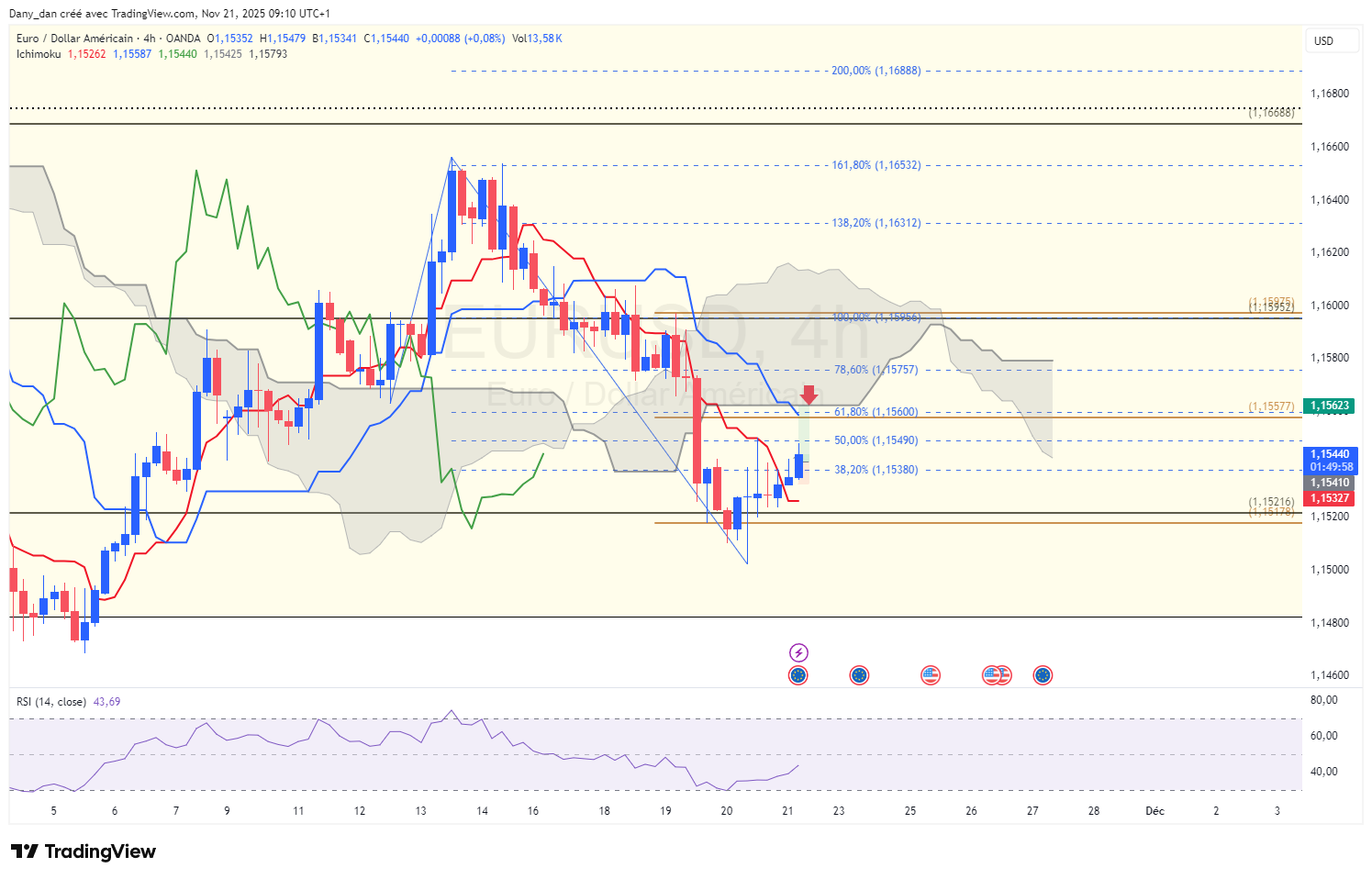Open the EU flag event just after date 27

click(1043, 675)
